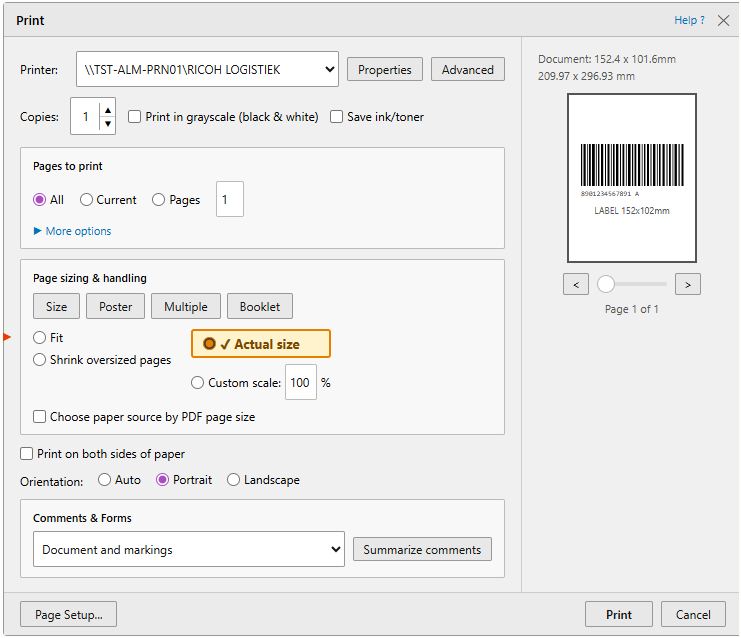Expand More options disclosure triangle

pos(37,231)
